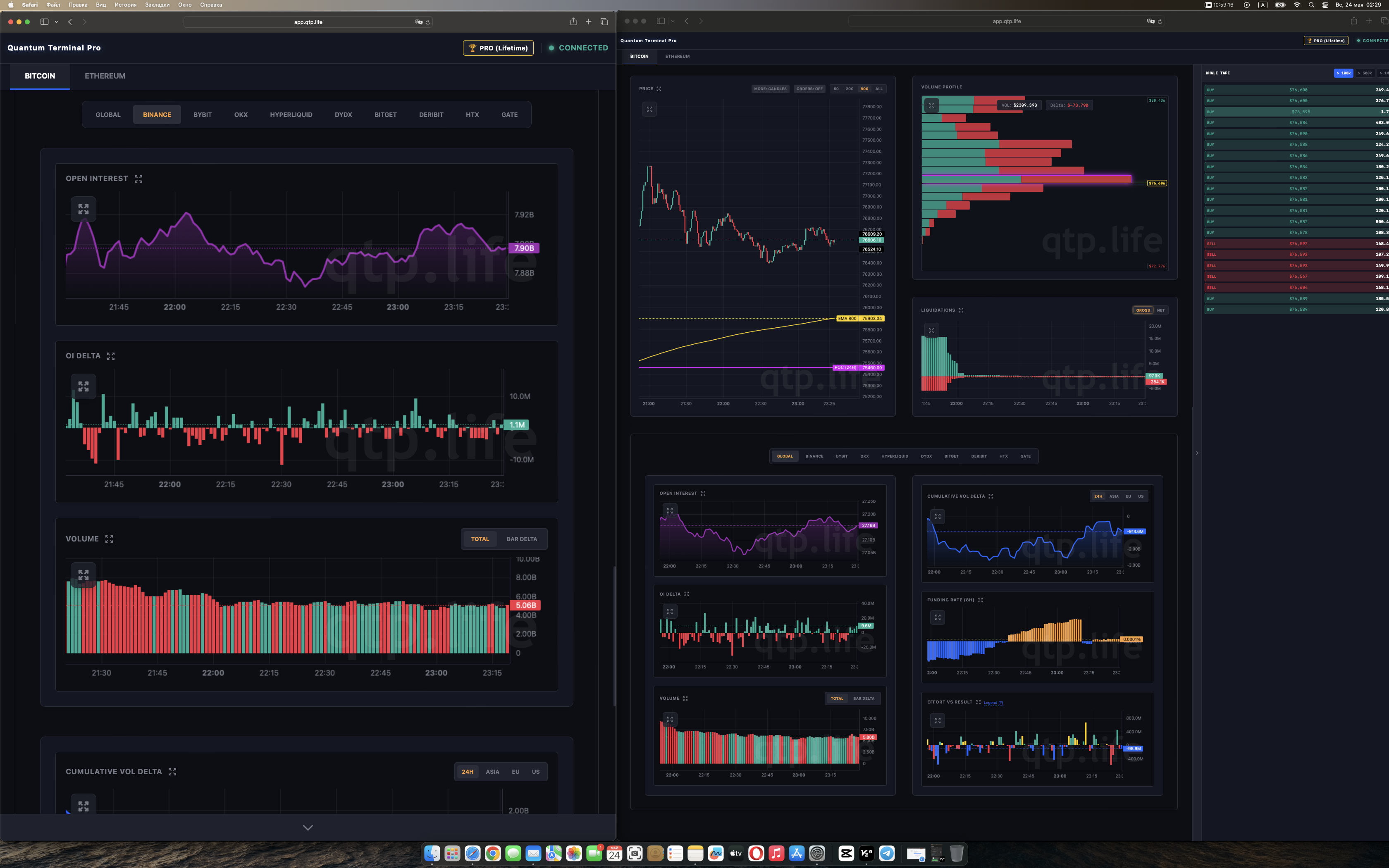Switch to ETHEREUM tab in active window
The height and width of the screenshot is (868, 1389).
pyautogui.click(x=105, y=76)
